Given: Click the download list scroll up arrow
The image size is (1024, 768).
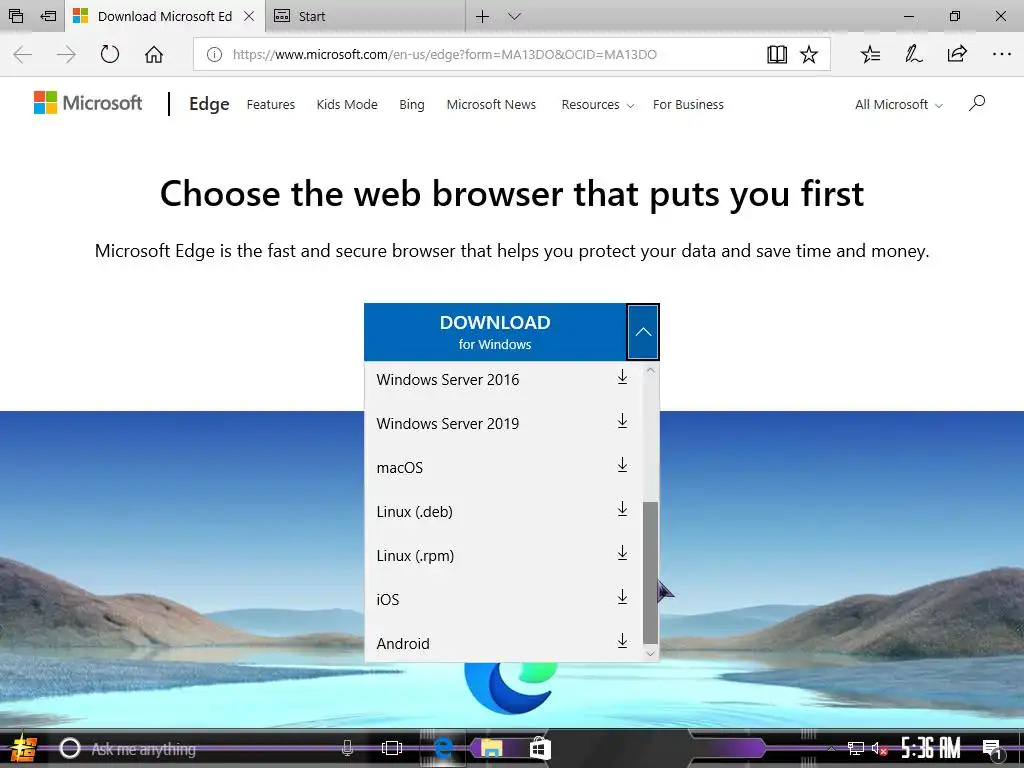Looking at the screenshot, I should tap(650, 370).
